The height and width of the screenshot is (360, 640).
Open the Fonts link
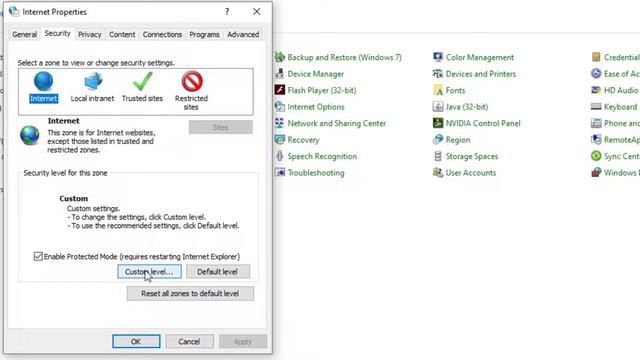pyautogui.click(x=455, y=90)
